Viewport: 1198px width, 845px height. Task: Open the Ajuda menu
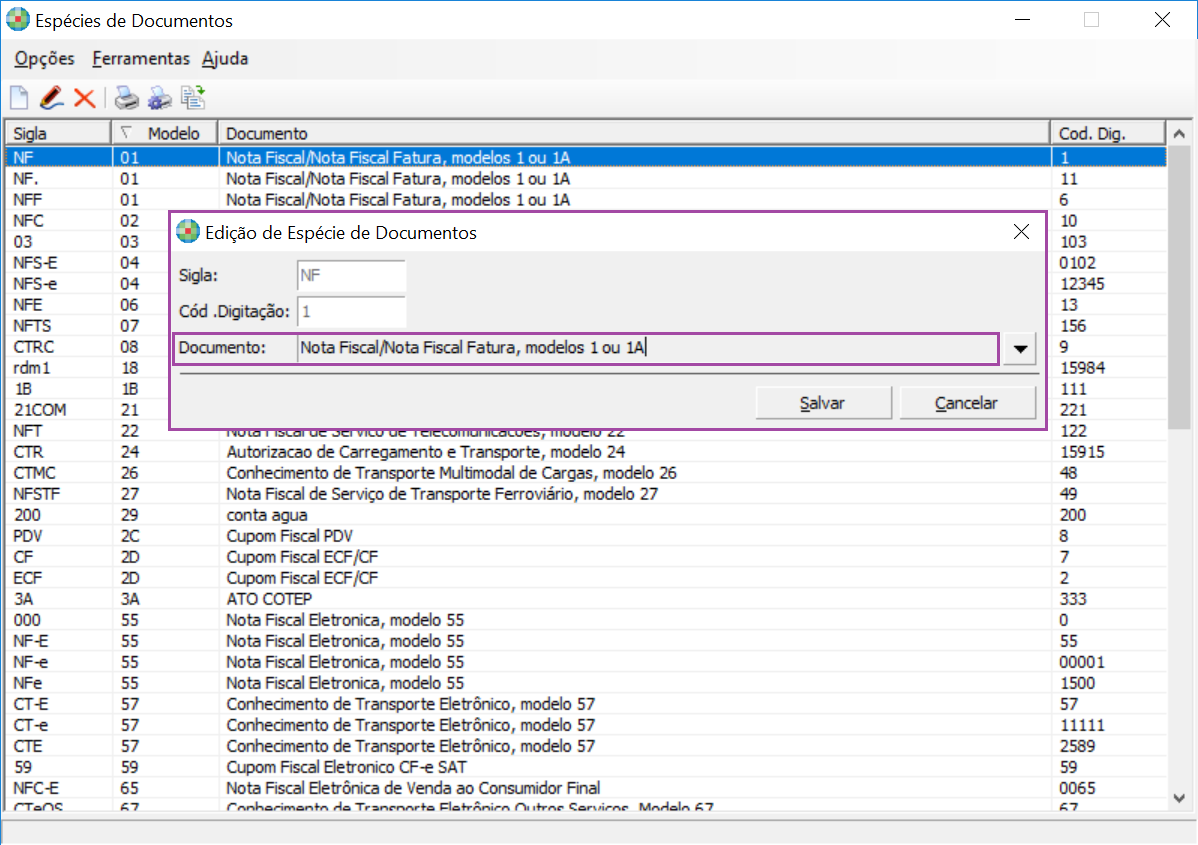[x=225, y=59]
